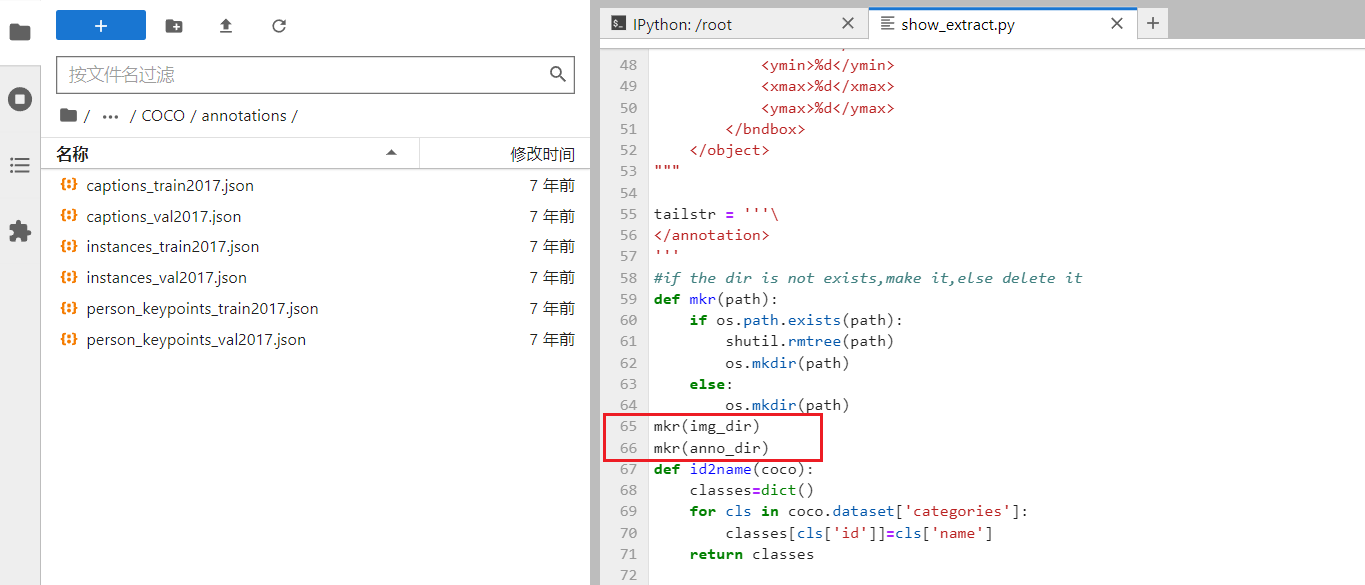Click the blue + new launcher button

100,24
